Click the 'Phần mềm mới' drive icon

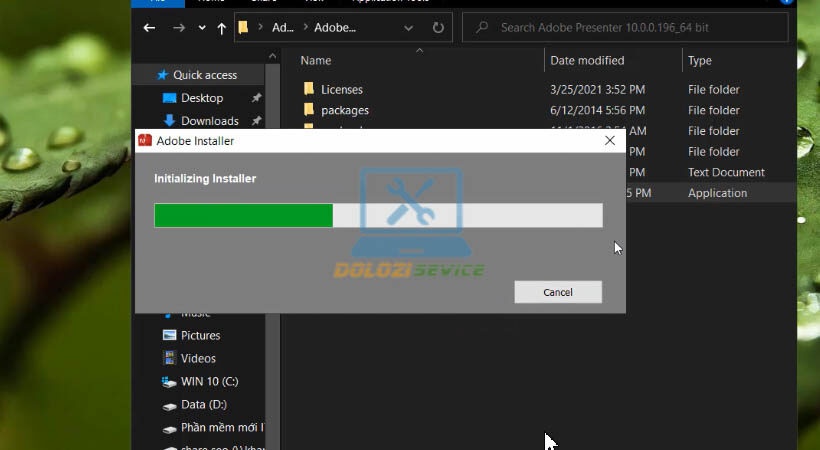tap(169, 429)
